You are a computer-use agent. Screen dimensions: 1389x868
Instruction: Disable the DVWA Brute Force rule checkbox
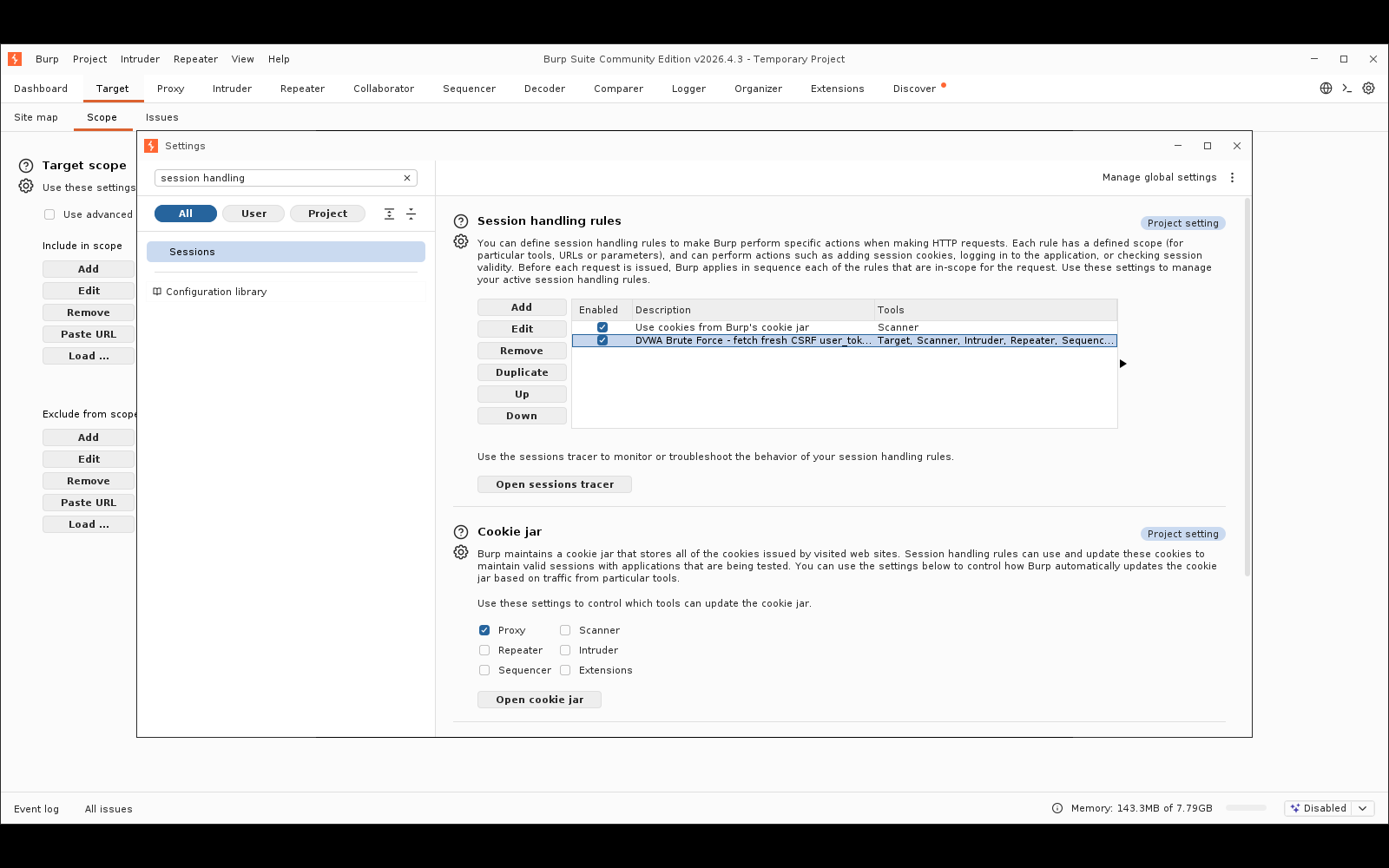pos(602,340)
